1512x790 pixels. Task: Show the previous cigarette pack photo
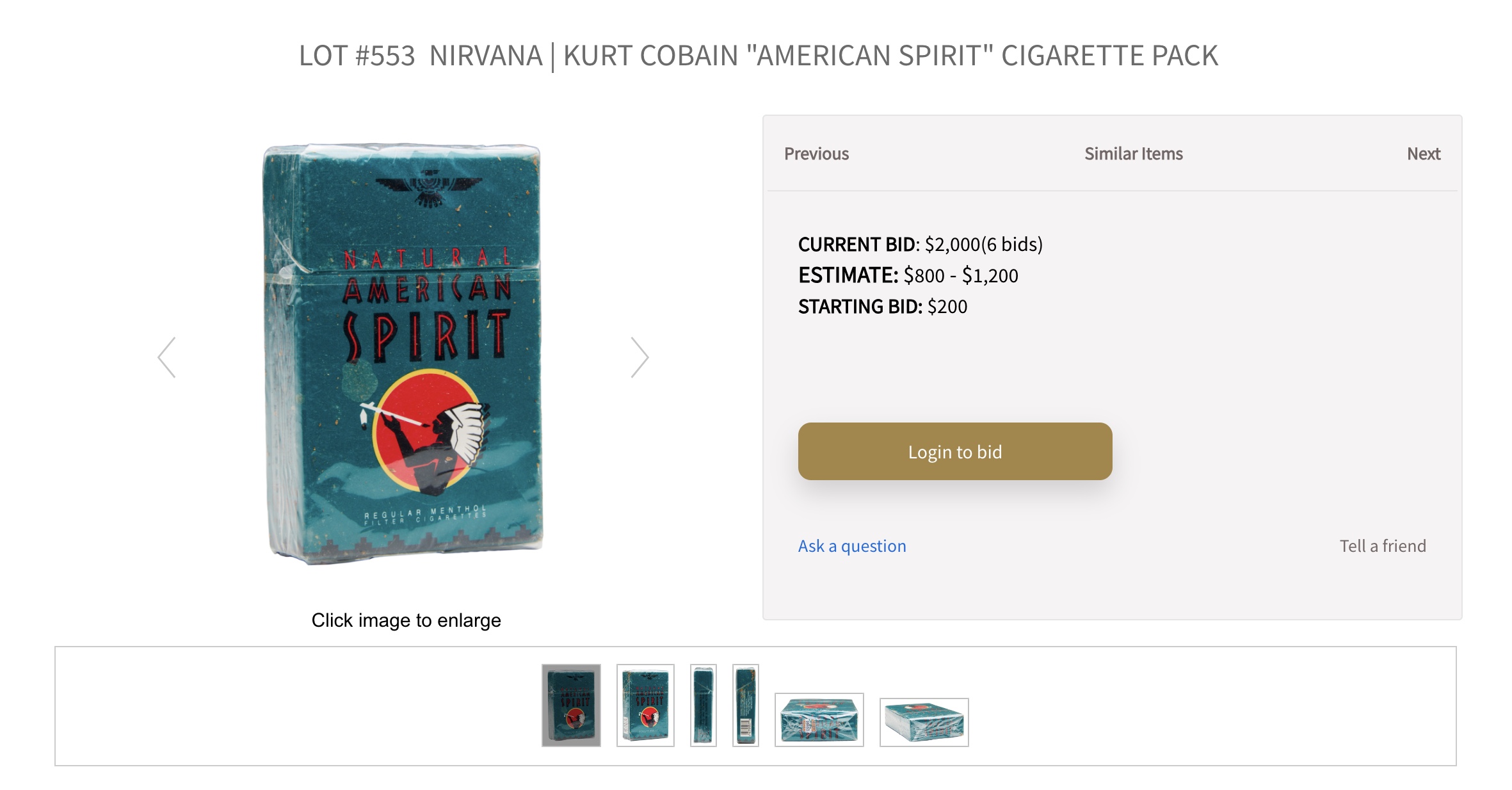click(167, 357)
